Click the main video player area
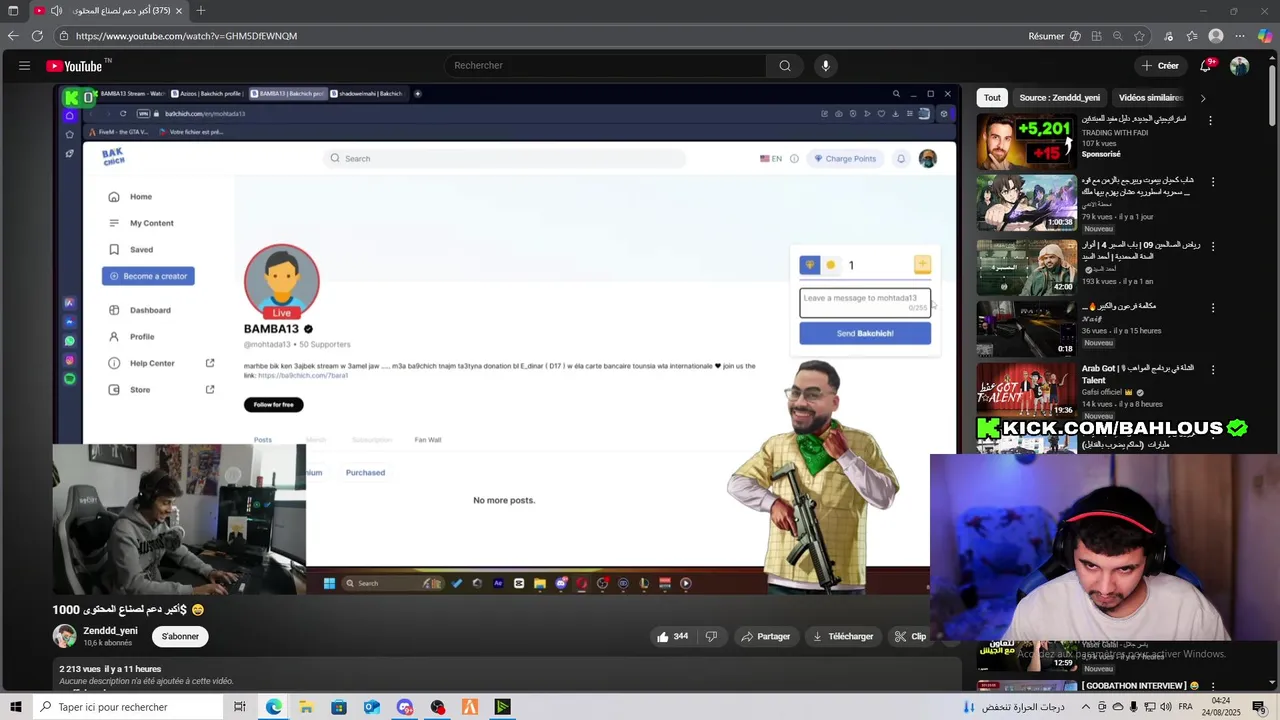Viewport: 1280px width, 720px height. click(x=507, y=340)
